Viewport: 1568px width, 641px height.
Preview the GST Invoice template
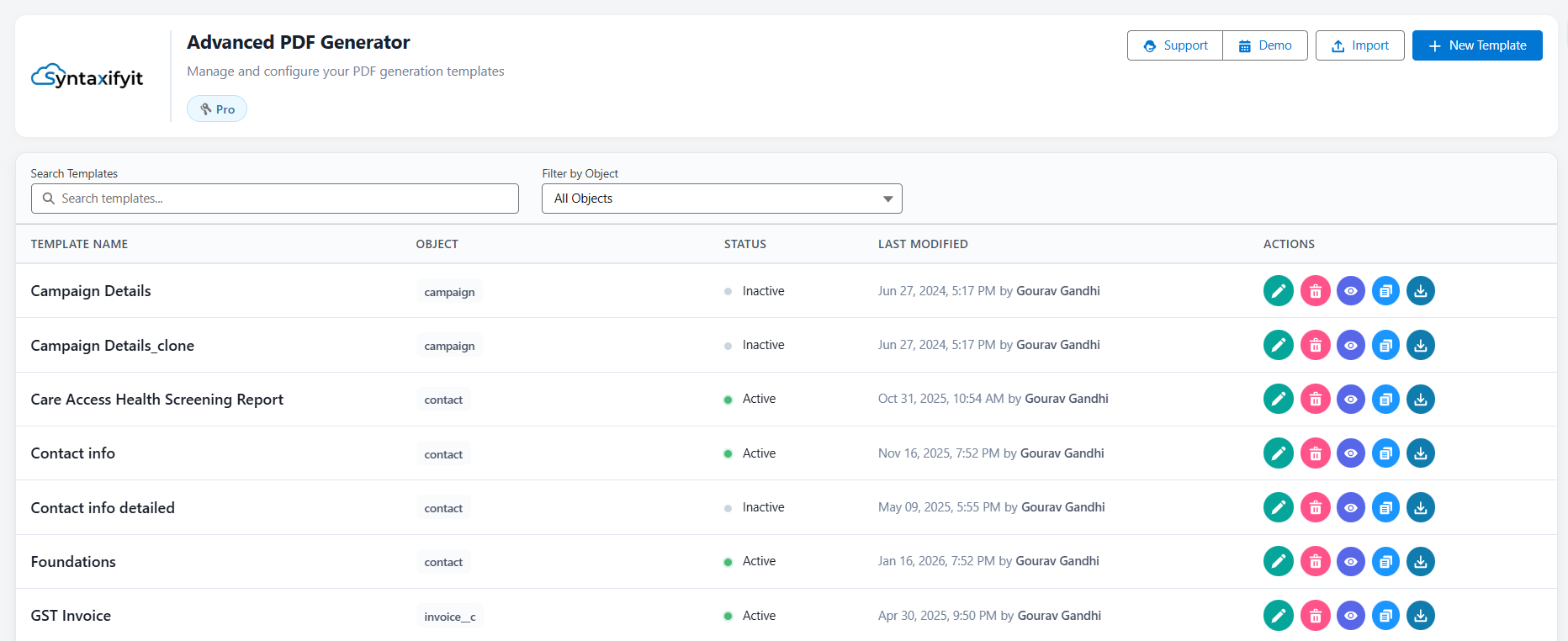pos(1350,616)
